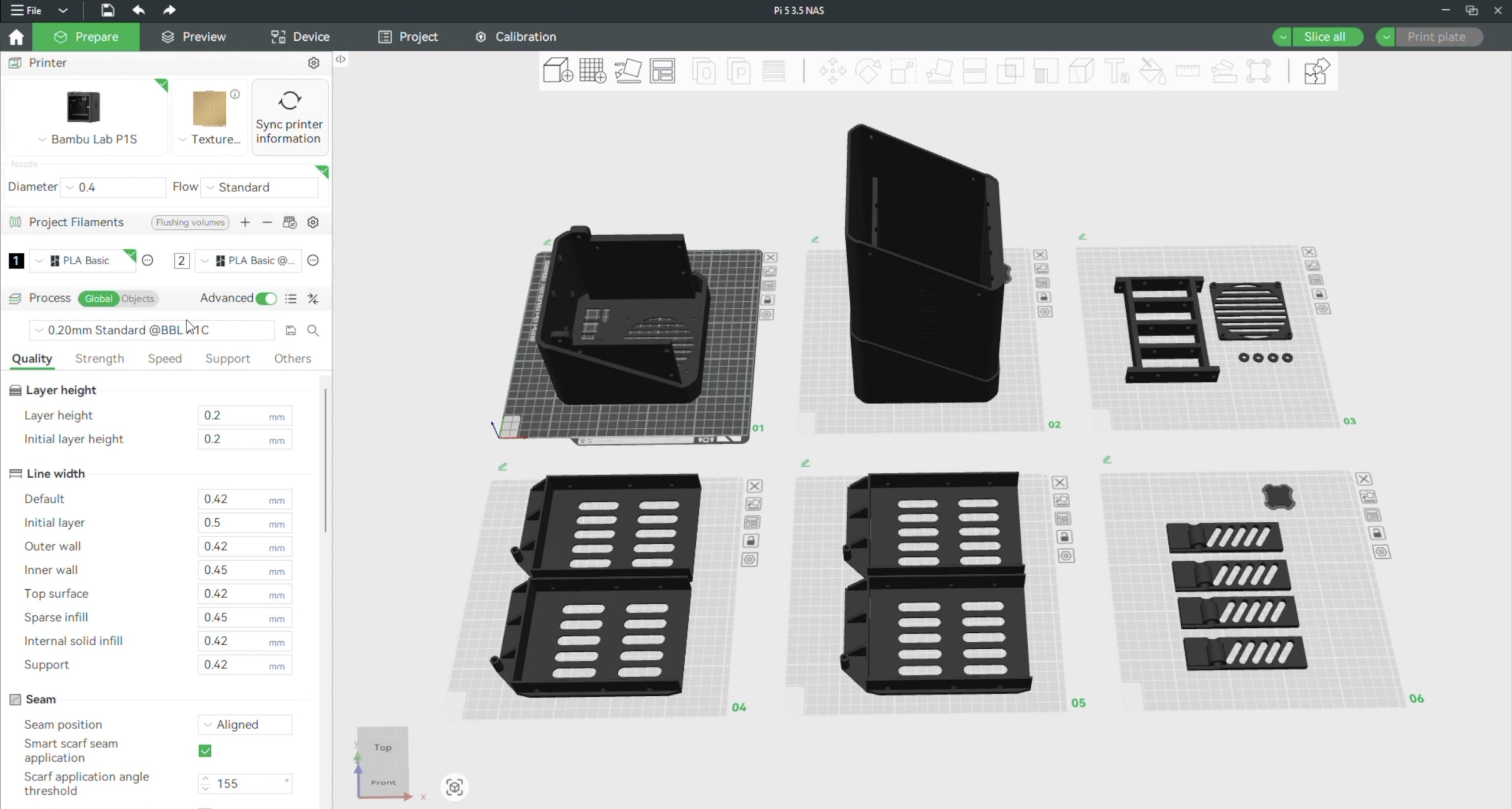Uncheck Smart scarf seam application checkbox
The image size is (1512, 809).
[x=205, y=750]
